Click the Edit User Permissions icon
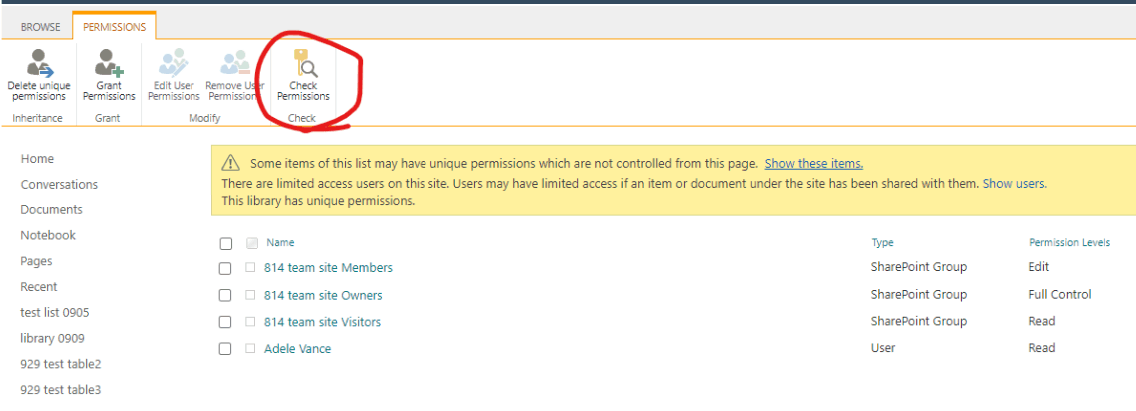This screenshot has width=1136, height=411. [x=172, y=64]
